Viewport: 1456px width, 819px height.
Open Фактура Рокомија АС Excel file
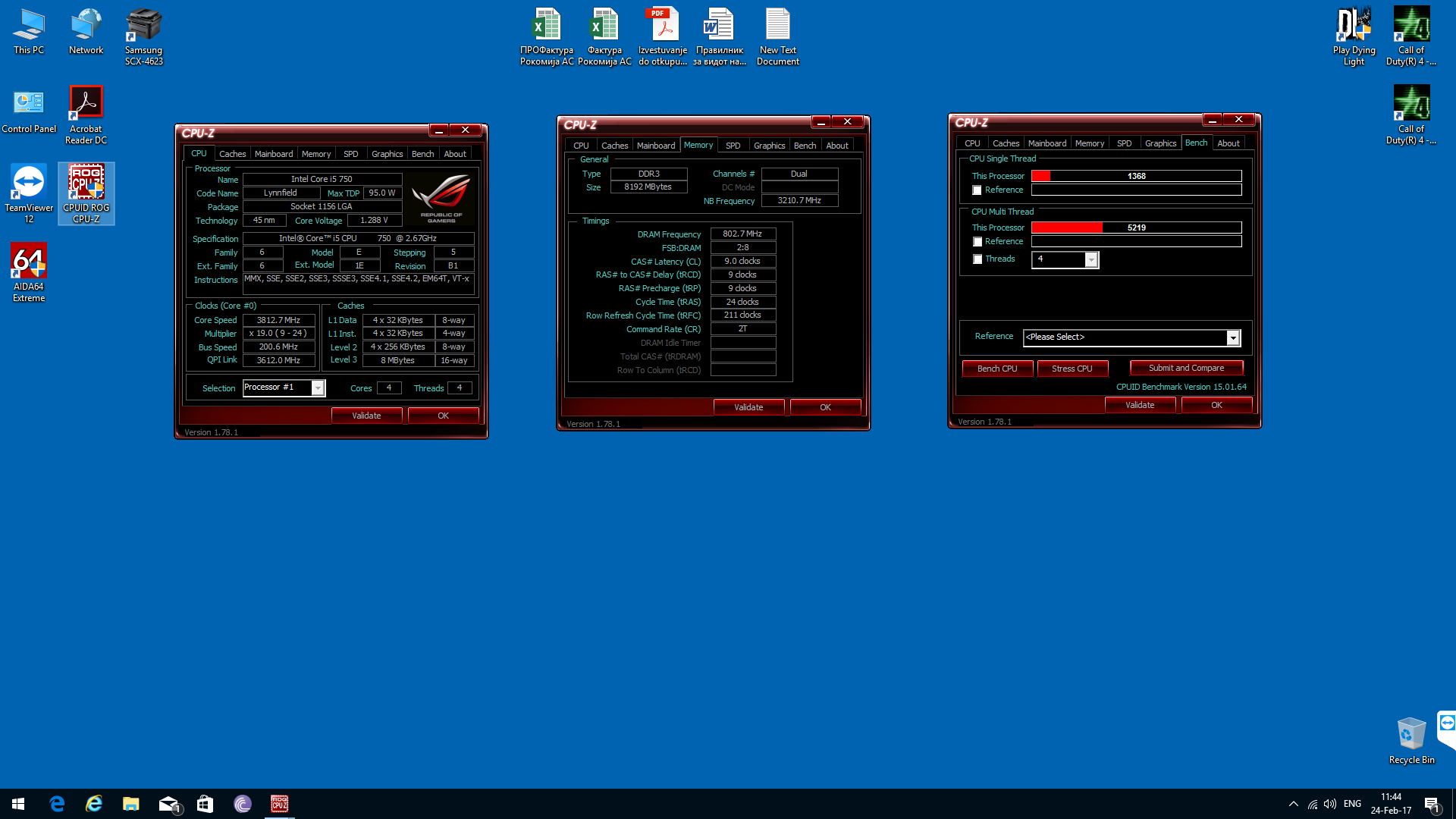pos(604,37)
